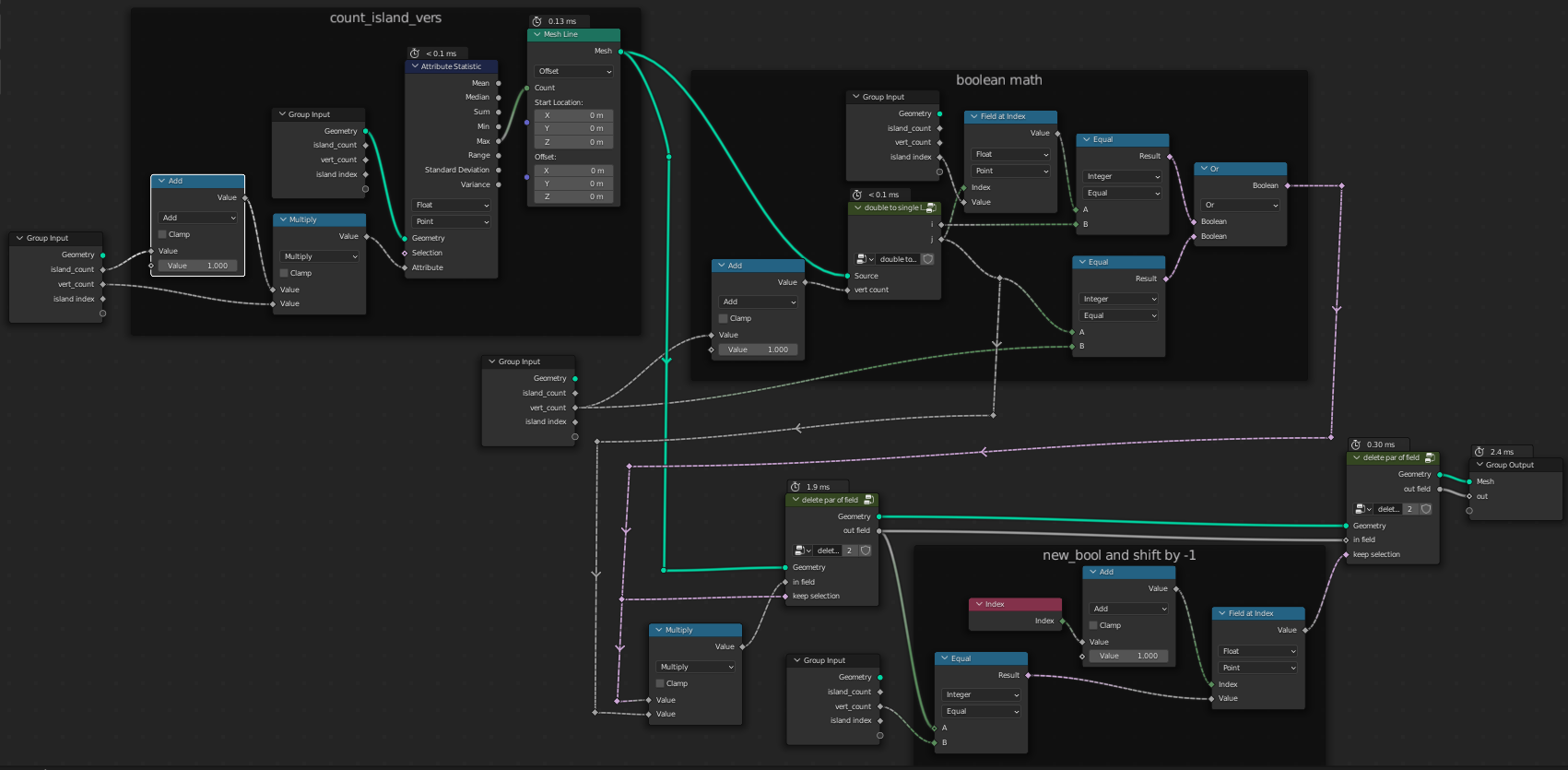
Task: Toggle fake user shield in double to single node
Action: click(928, 259)
